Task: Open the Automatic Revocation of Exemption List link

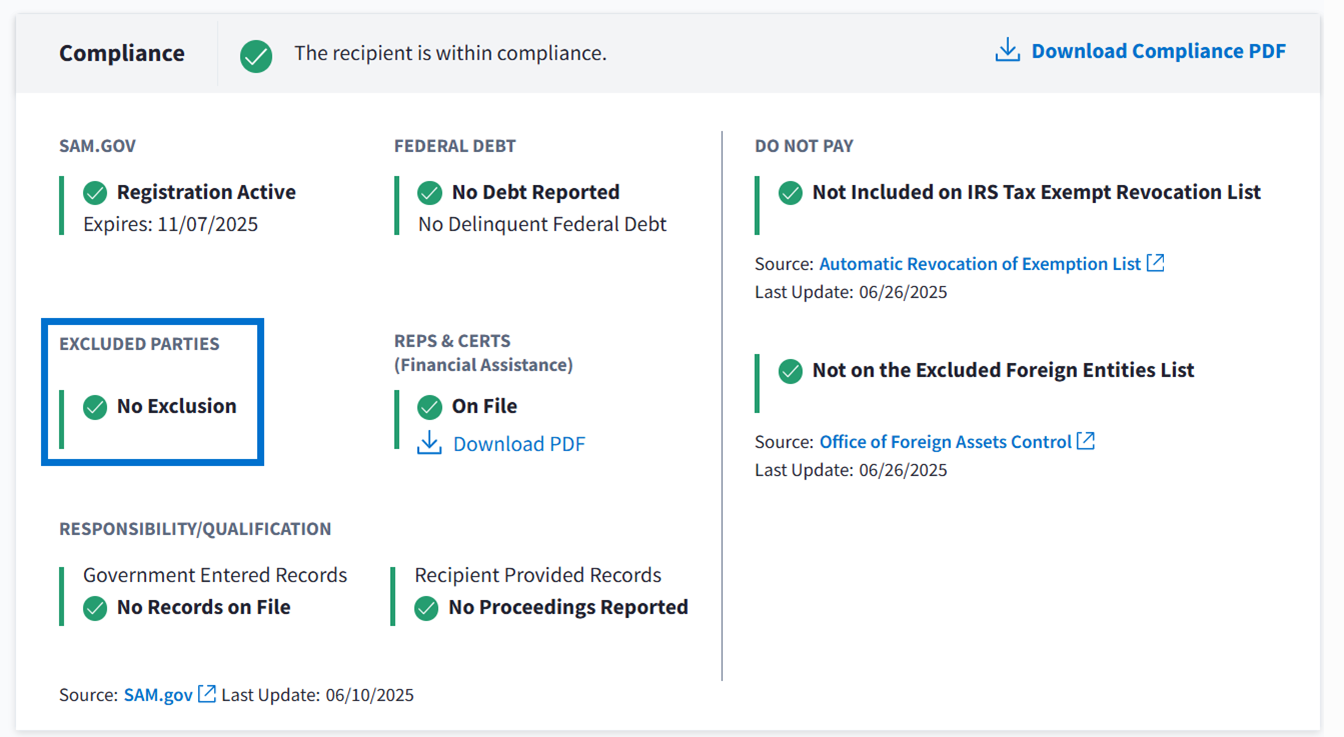Action: pos(979,264)
